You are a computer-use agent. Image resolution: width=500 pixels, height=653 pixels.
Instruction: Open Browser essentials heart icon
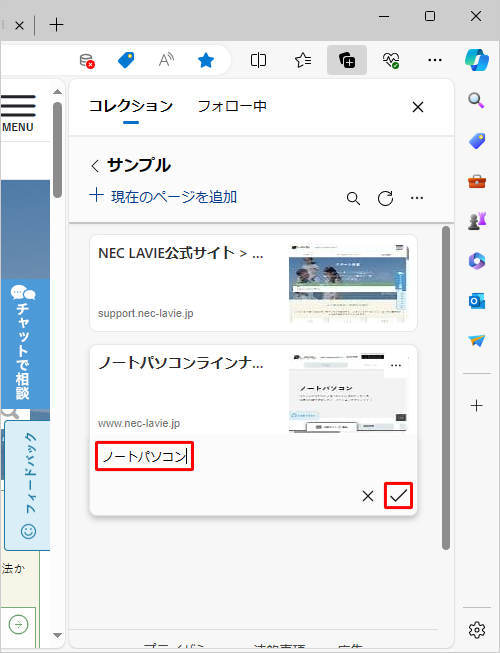(x=391, y=60)
